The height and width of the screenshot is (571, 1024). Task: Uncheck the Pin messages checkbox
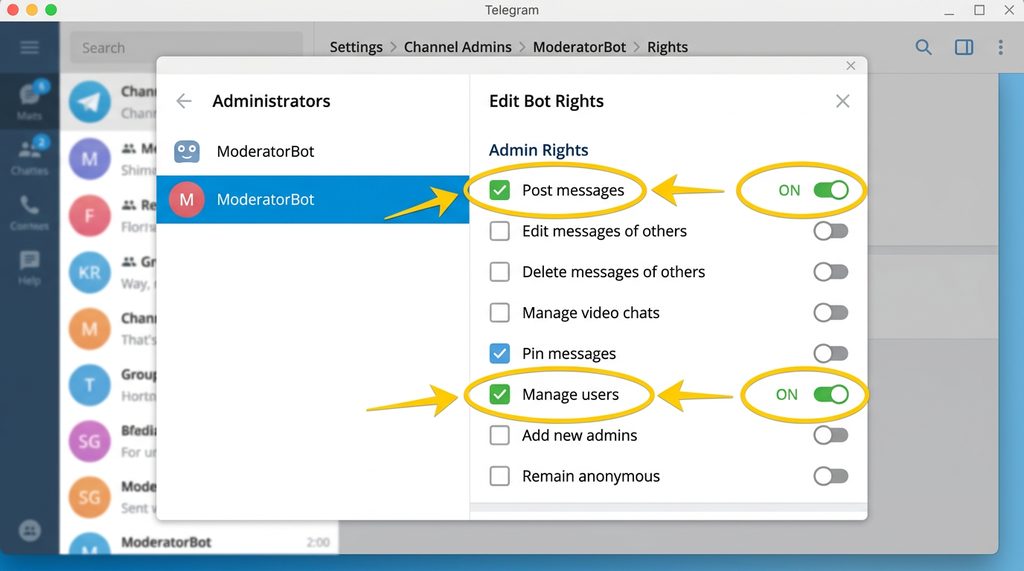coord(500,353)
